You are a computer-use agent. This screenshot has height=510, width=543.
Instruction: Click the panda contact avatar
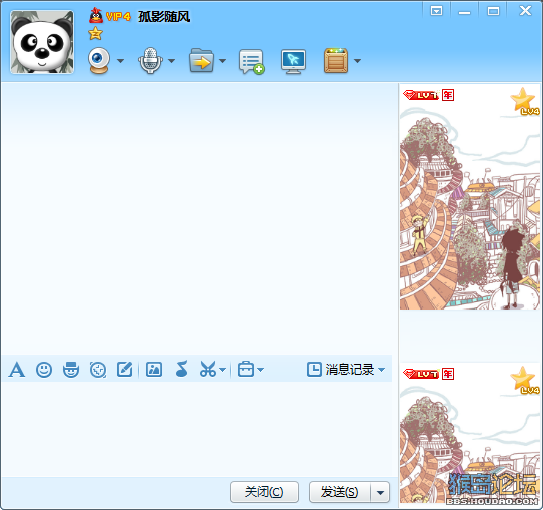[42, 42]
